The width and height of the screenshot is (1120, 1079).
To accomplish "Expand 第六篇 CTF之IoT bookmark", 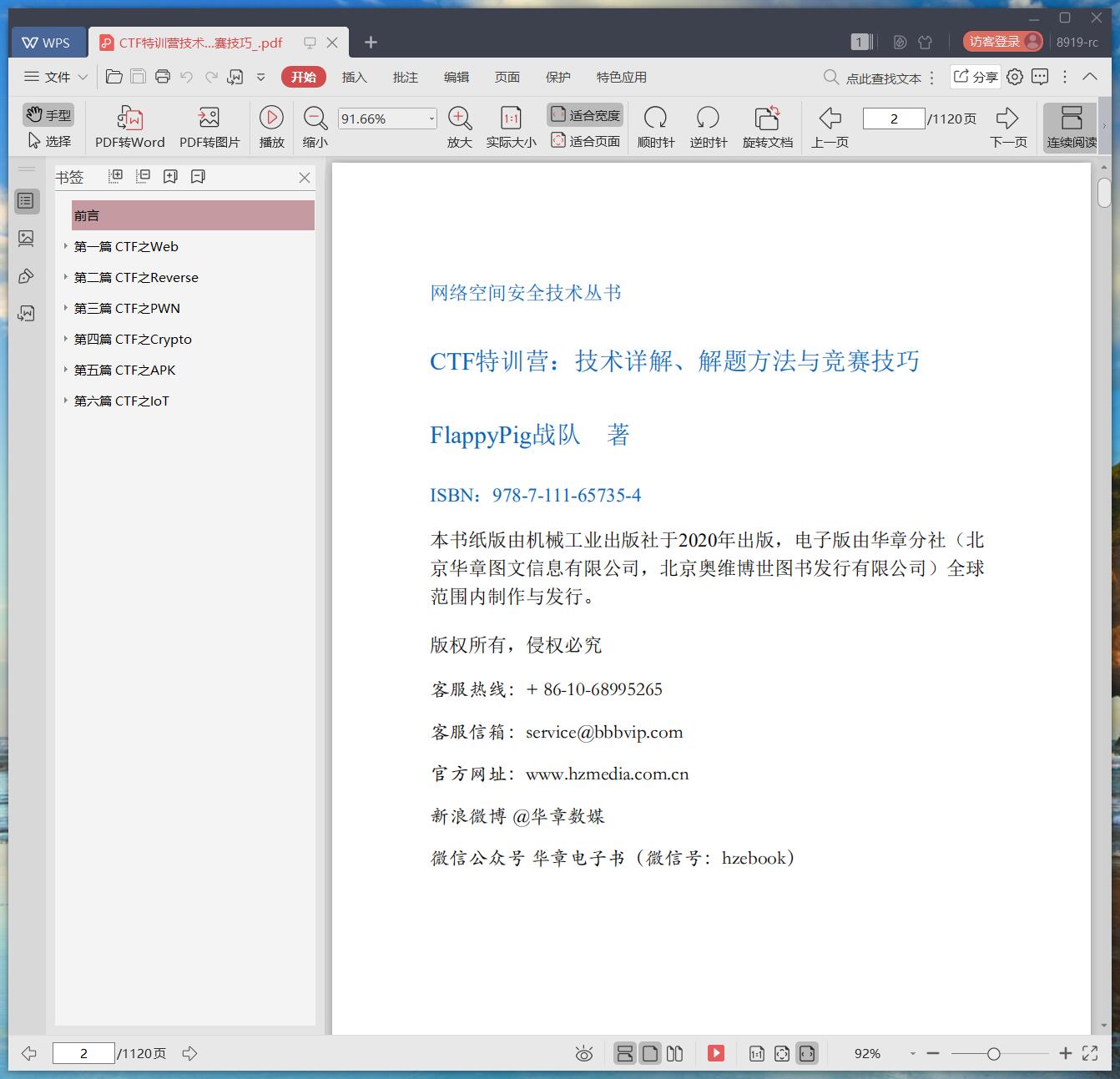I will [x=66, y=401].
